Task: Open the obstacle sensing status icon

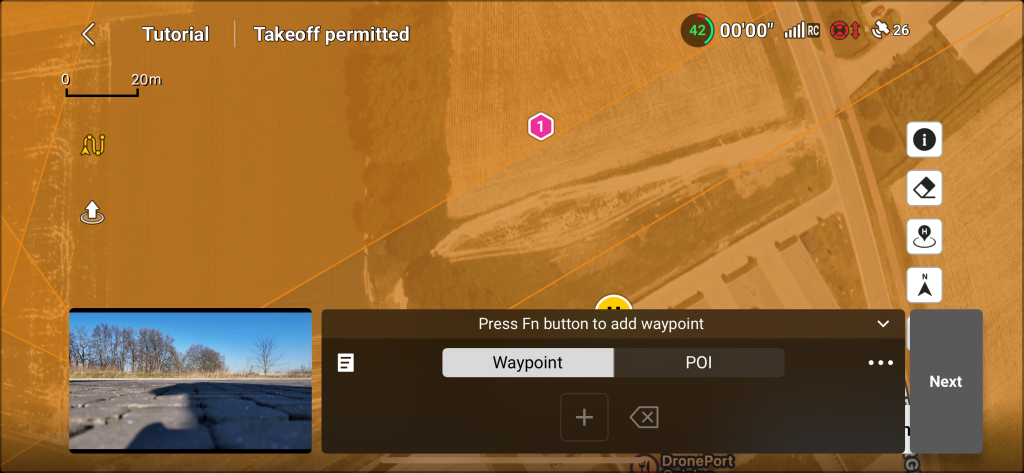Action: tap(845, 30)
